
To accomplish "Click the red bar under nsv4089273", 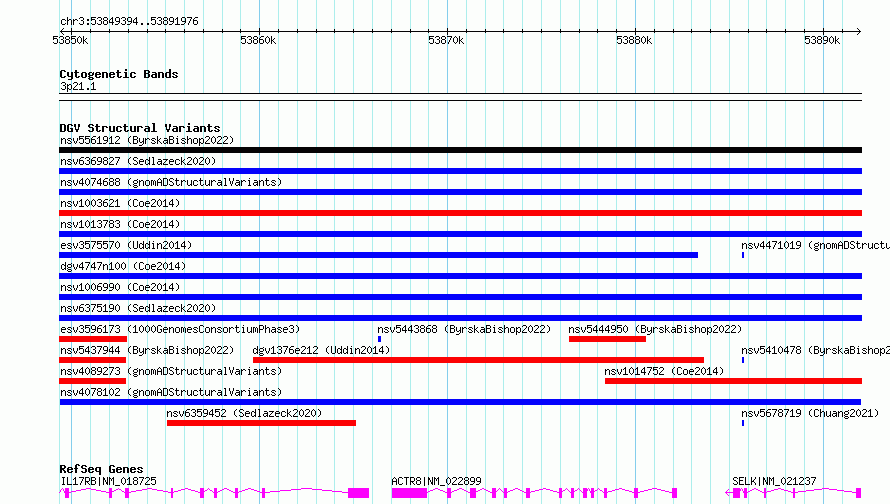I will coord(93,381).
